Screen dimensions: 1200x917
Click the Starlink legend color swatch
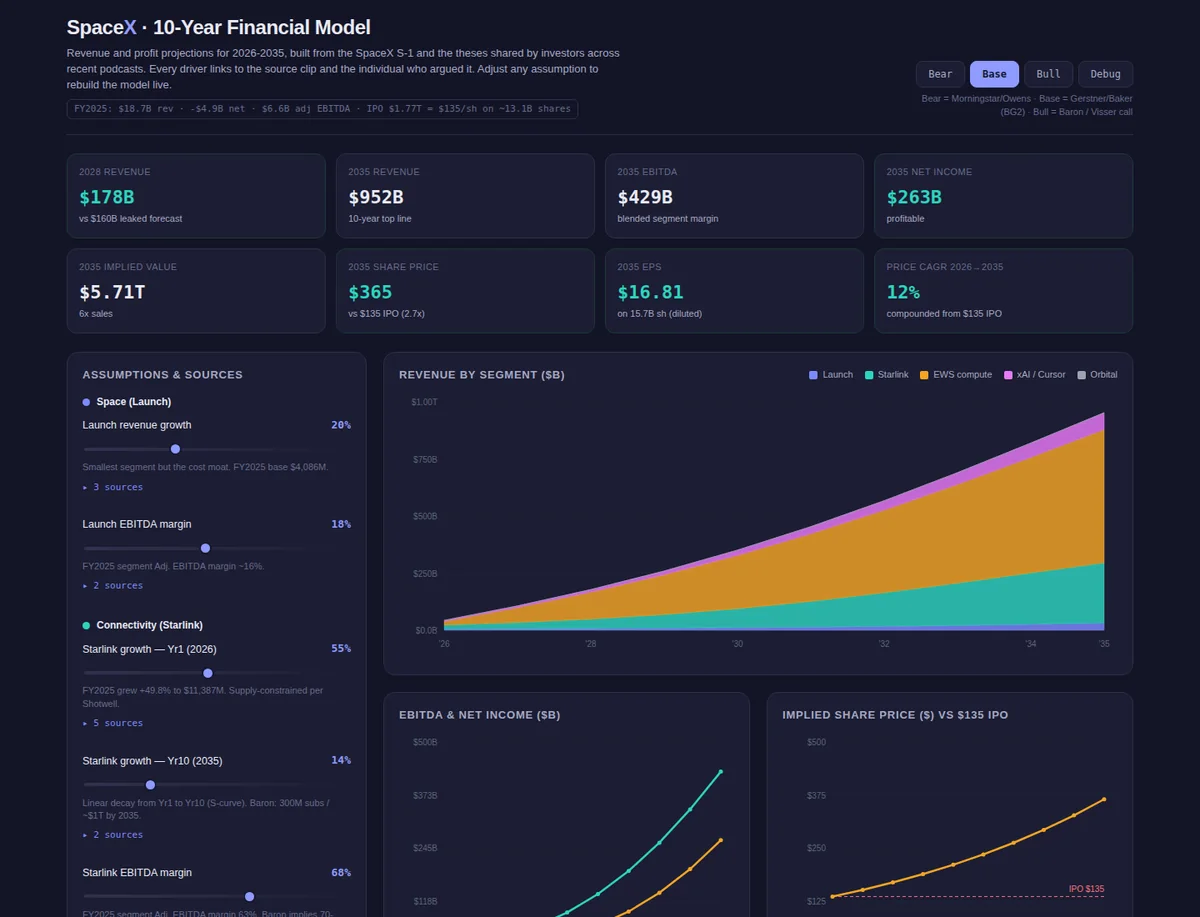[x=869, y=375]
